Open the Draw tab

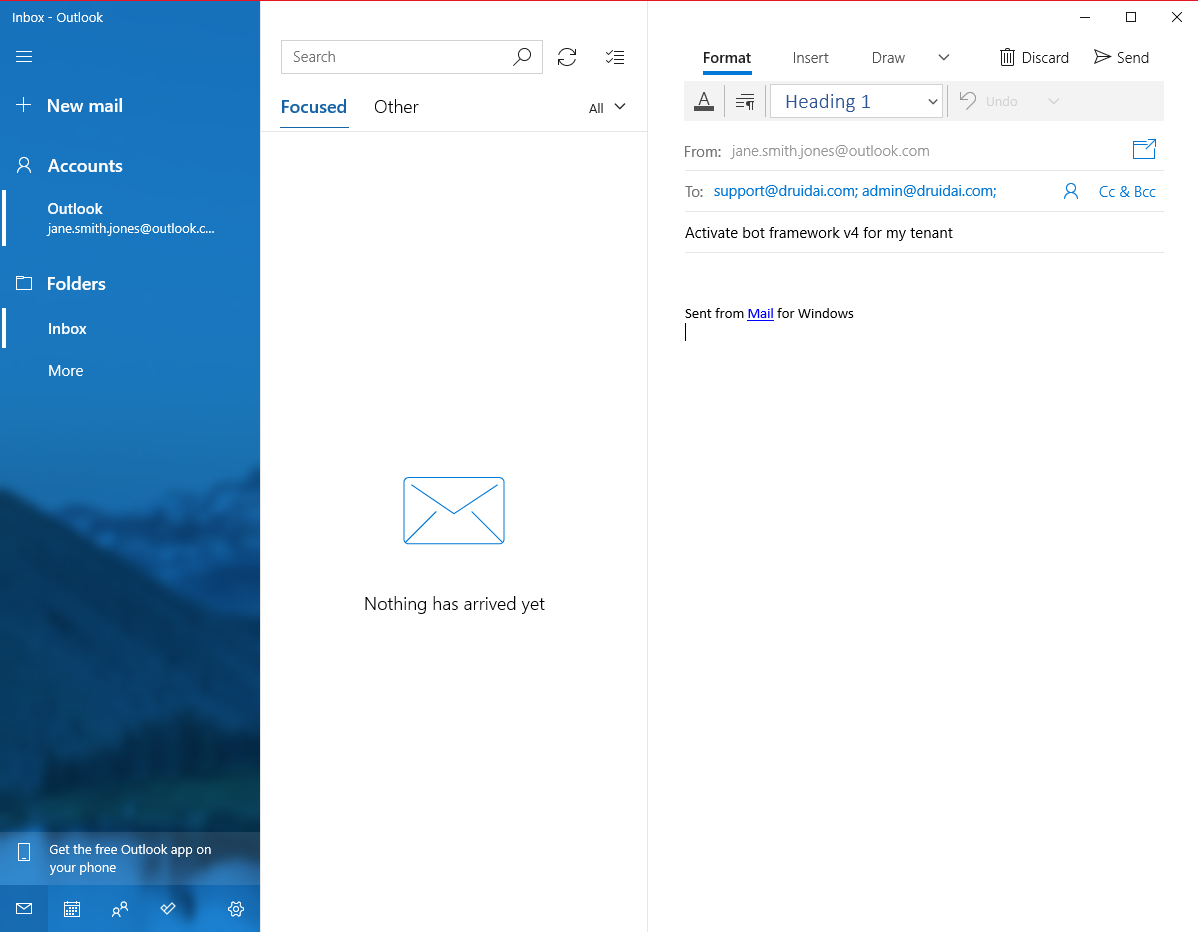click(x=888, y=58)
